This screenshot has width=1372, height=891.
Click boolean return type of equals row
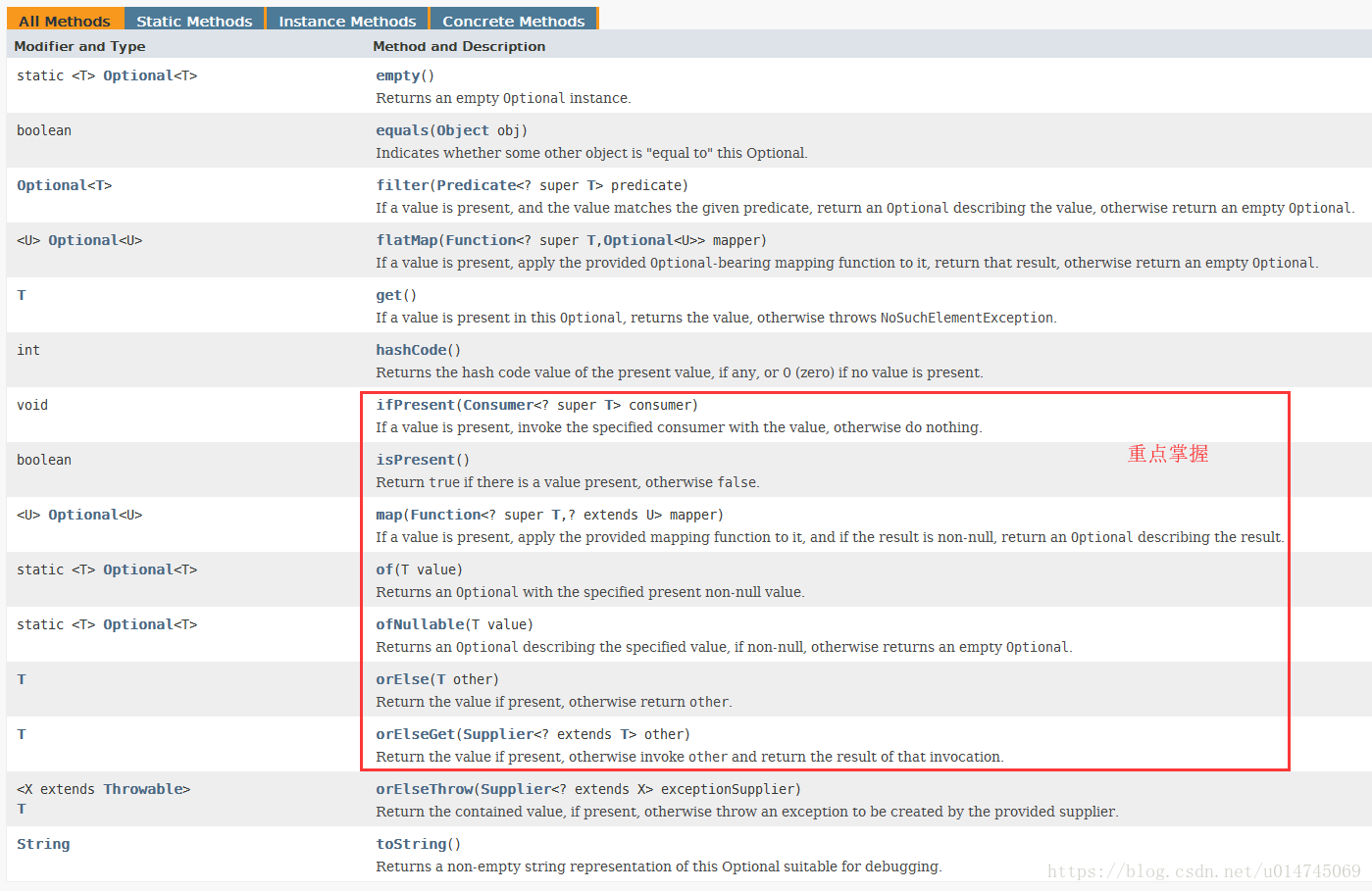click(44, 130)
